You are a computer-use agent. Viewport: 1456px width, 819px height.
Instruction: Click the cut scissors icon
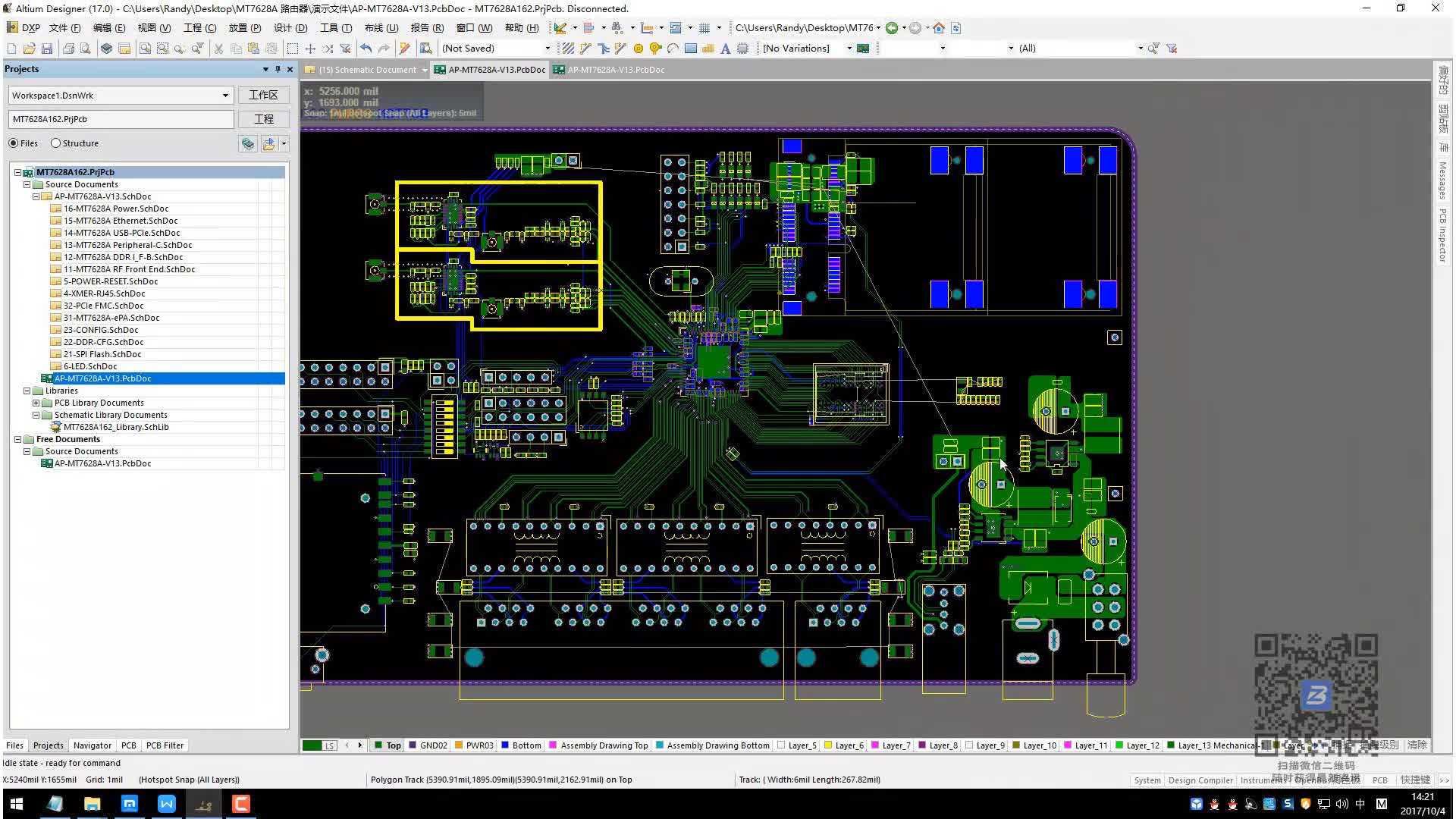click(x=218, y=49)
